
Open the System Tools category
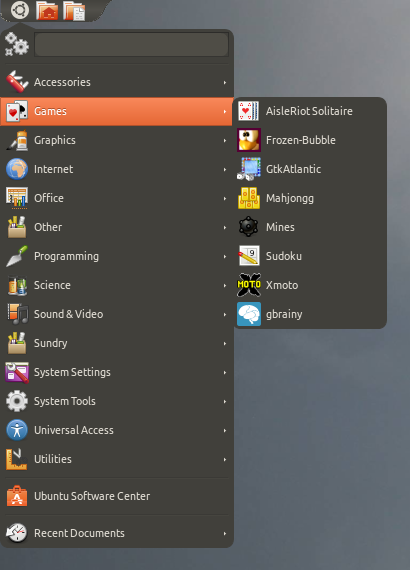[116, 401]
